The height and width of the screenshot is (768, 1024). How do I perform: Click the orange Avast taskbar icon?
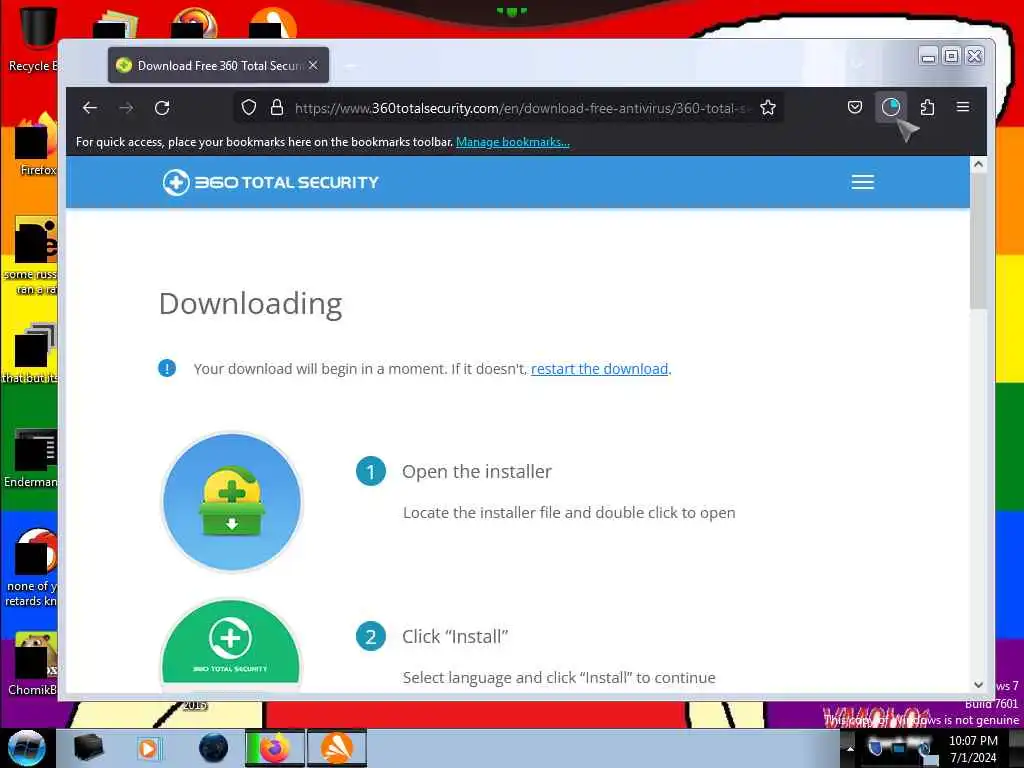[x=336, y=748]
